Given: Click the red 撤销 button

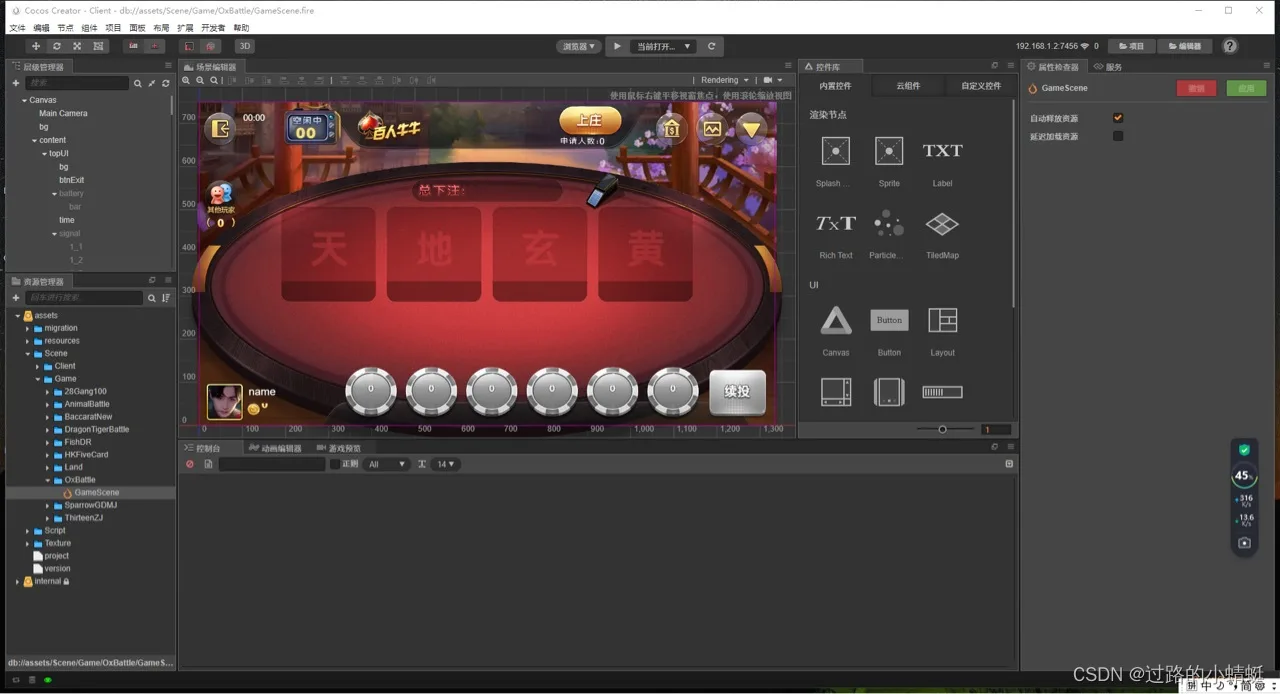Looking at the screenshot, I should pos(1197,88).
